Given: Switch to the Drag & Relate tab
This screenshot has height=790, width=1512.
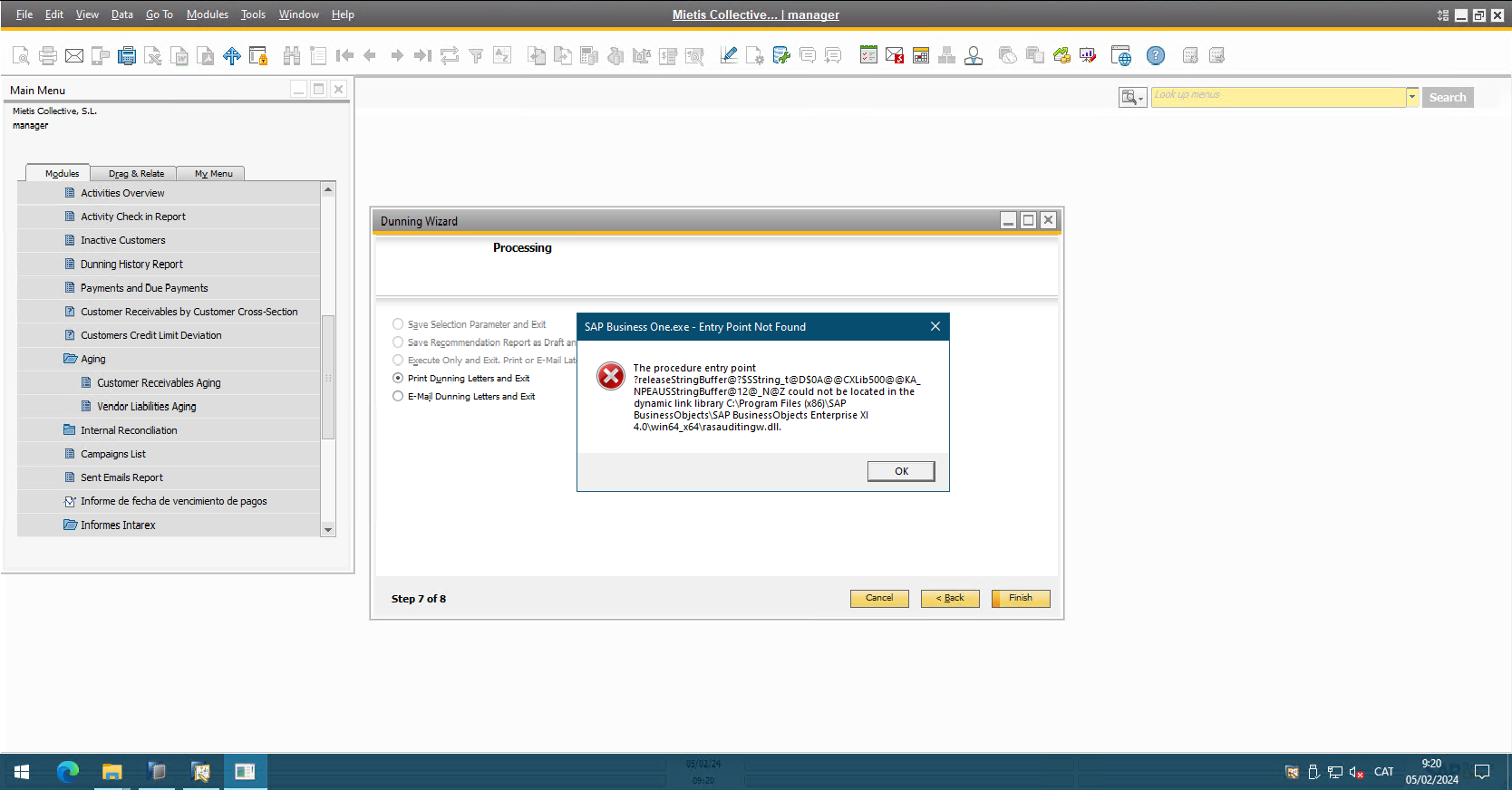Looking at the screenshot, I should point(137,173).
